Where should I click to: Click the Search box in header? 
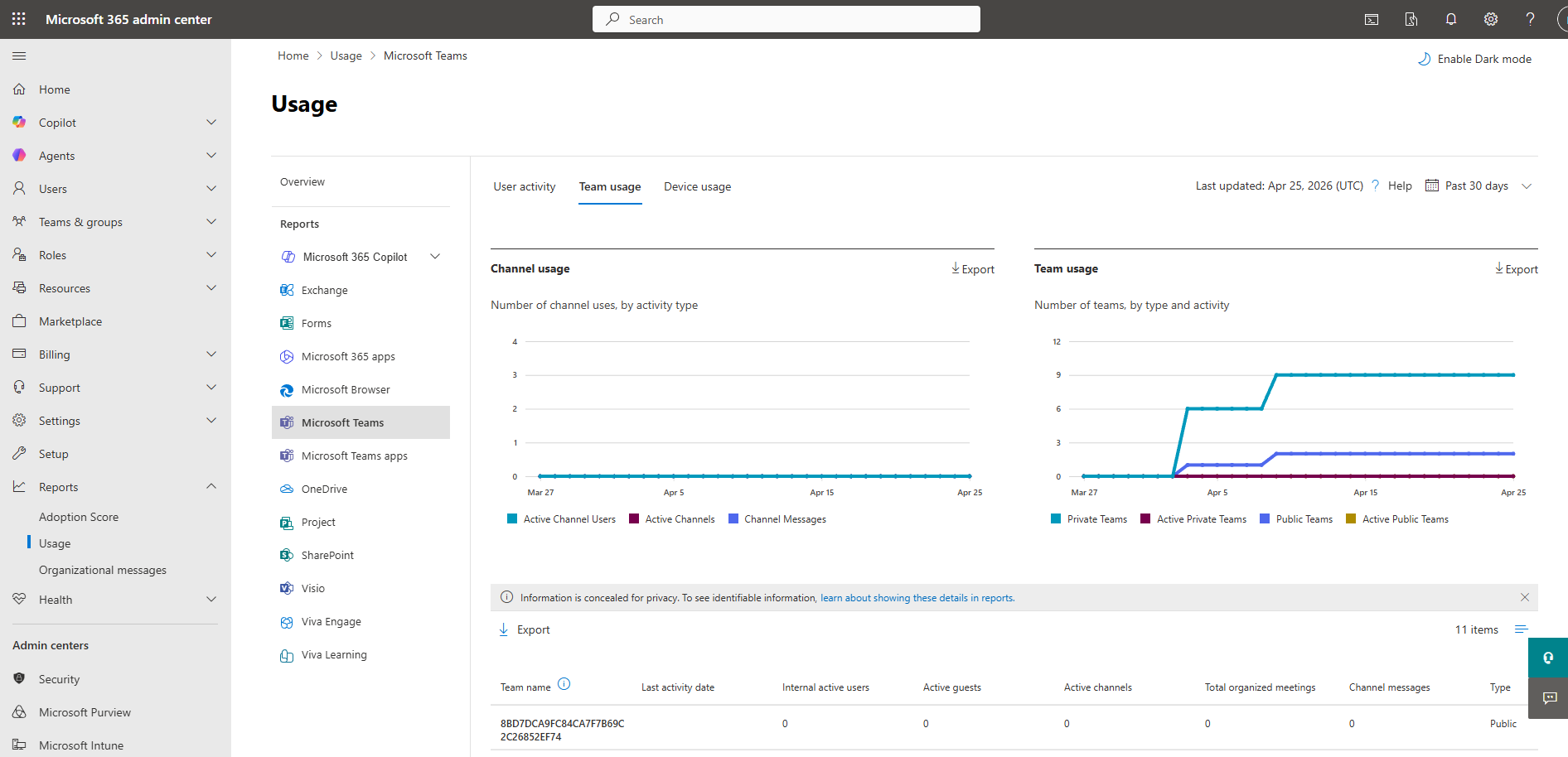(x=786, y=19)
